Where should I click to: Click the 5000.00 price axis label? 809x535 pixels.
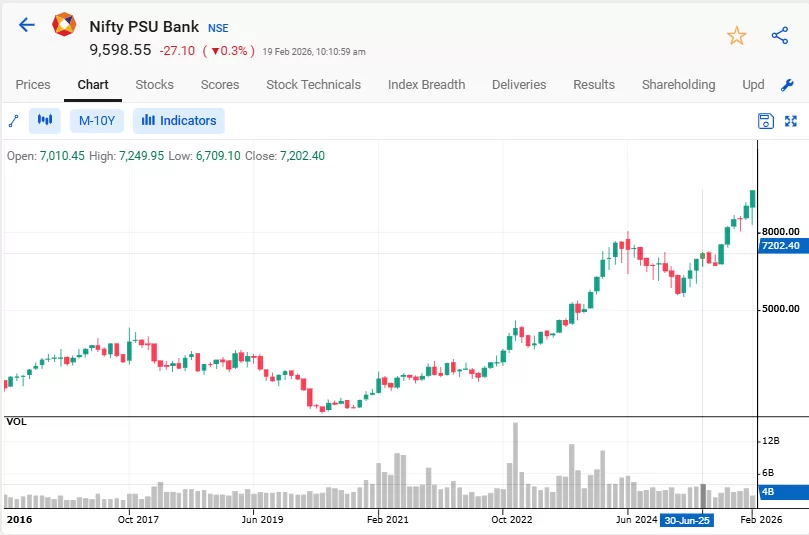tap(781, 309)
